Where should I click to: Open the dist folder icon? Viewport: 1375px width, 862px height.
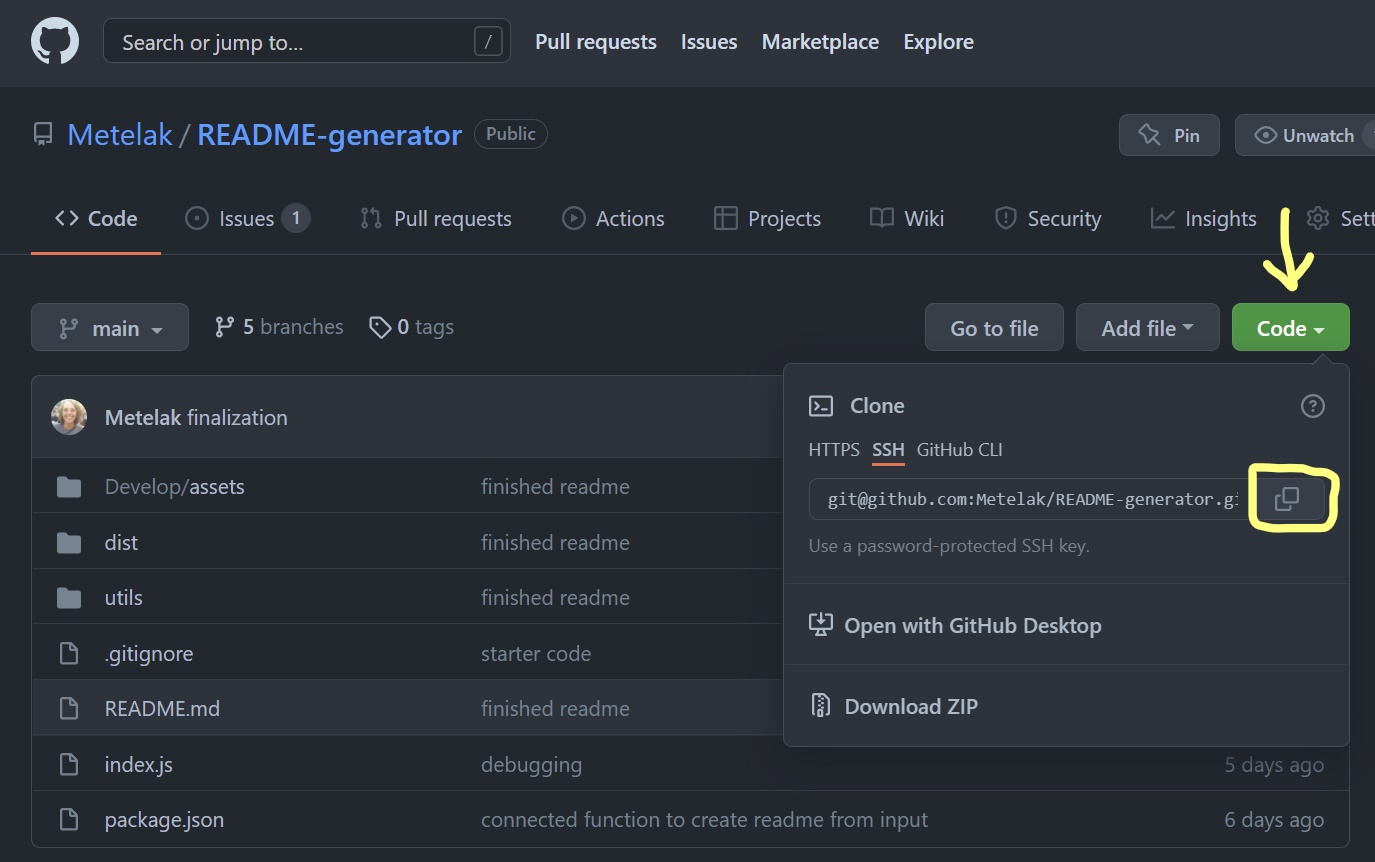[68, 542]
